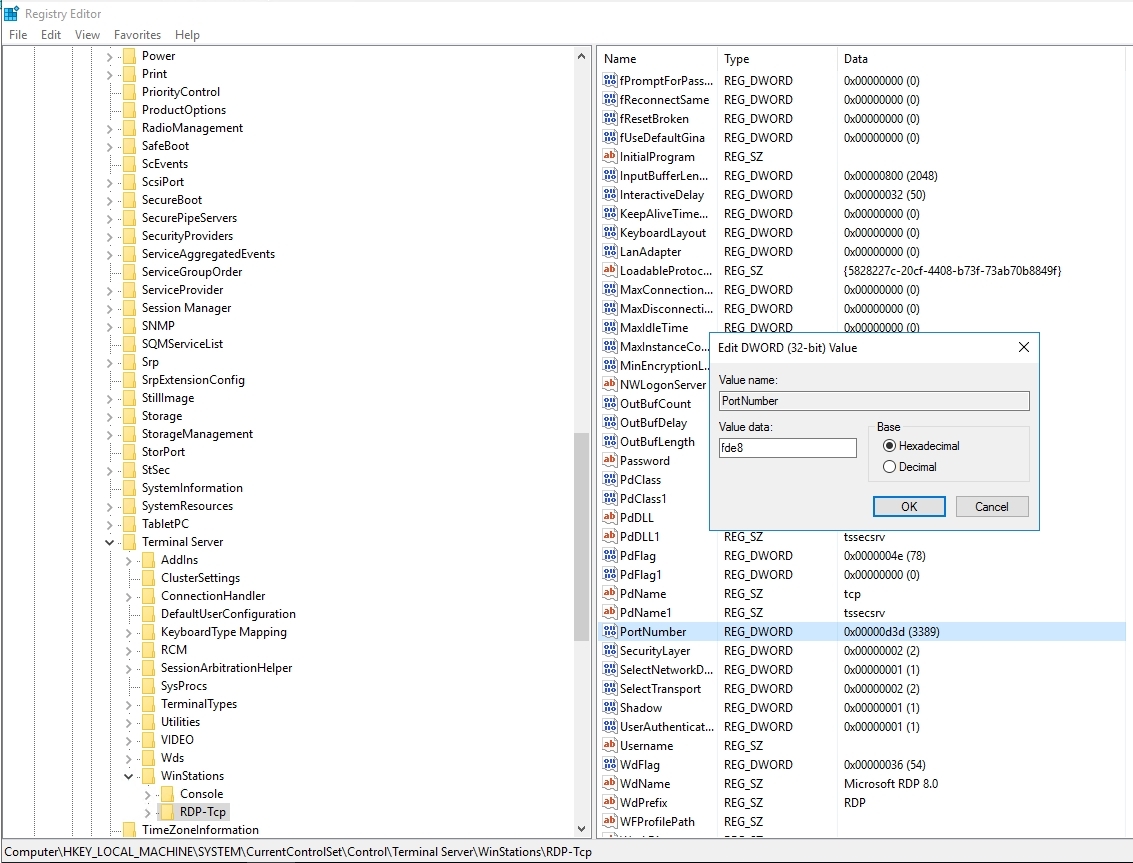Click the Registry Editor app icon in title bar
The height and width of the screenshot is (863, 1133).
(11, 13)
